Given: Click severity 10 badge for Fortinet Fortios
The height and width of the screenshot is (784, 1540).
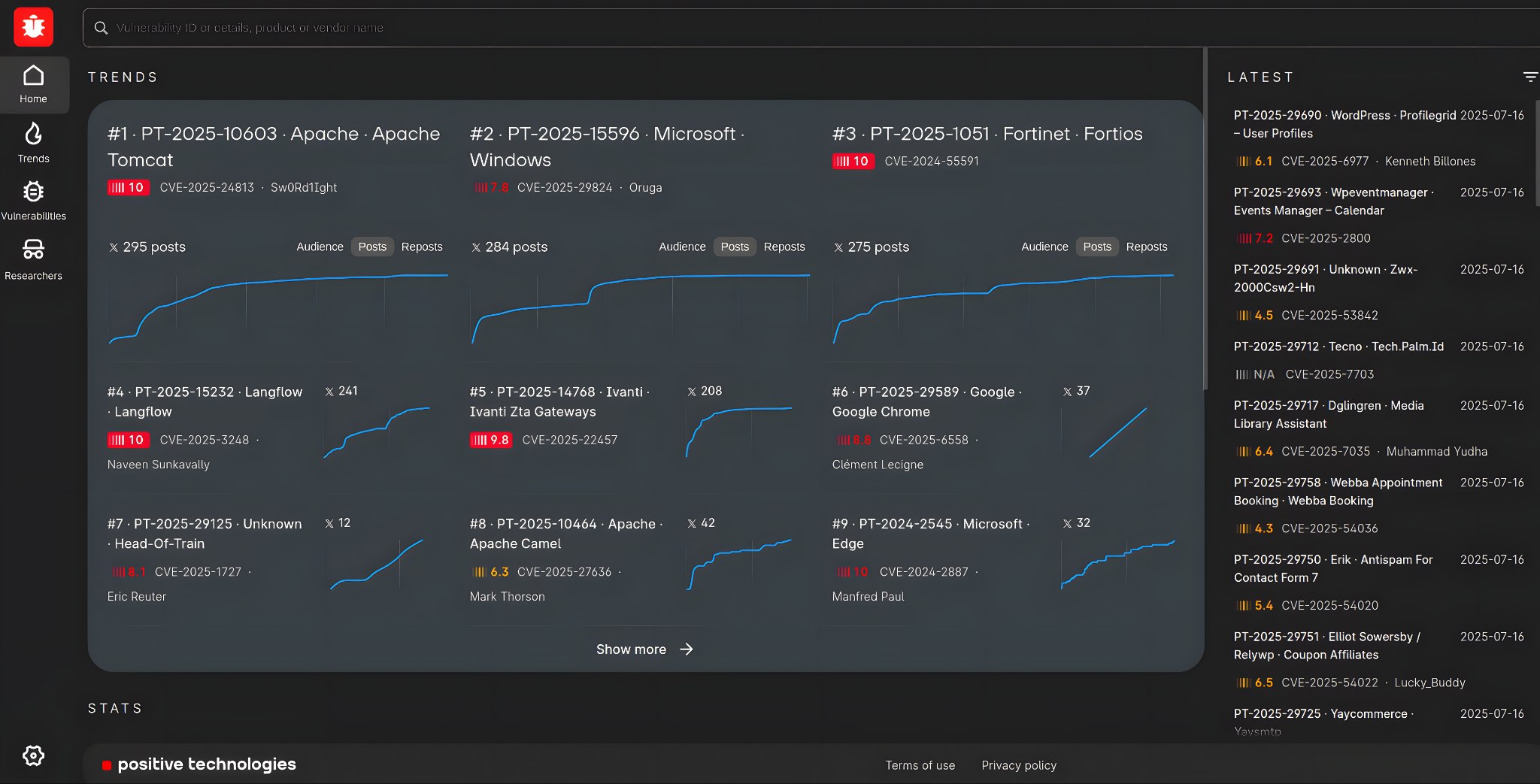Looking at the screenshot, I should 853,162.
